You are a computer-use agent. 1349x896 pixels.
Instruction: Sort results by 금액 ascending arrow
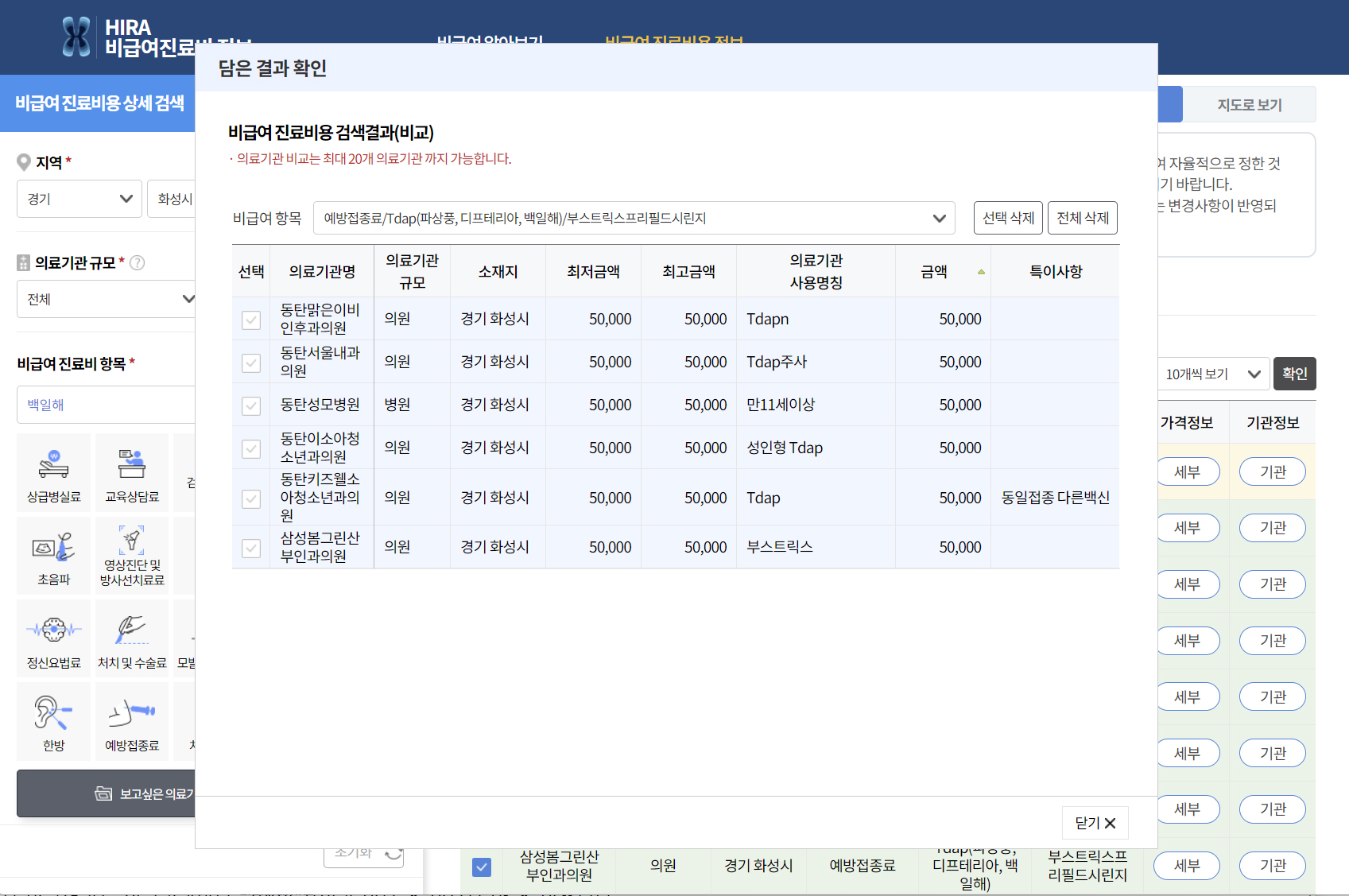[x=980, y=271]
